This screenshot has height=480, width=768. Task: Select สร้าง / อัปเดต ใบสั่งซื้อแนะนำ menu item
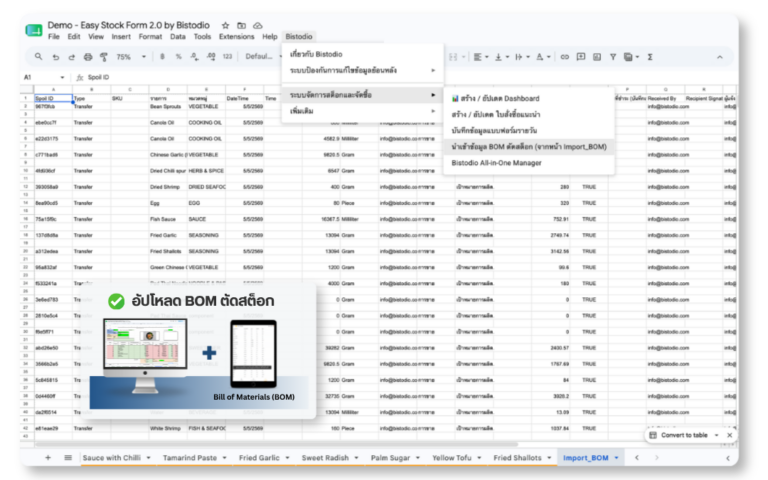coord(529,115)
